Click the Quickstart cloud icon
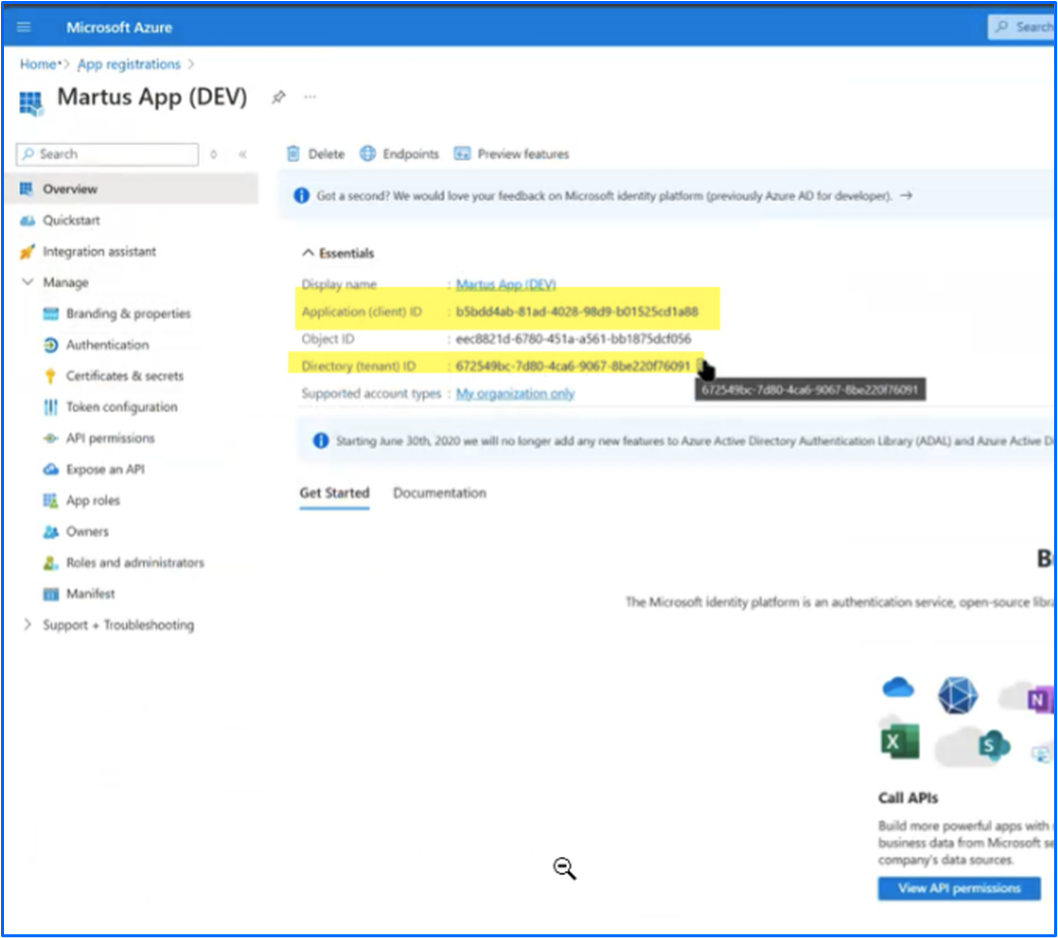Image resolution: width=1058 pixels, height=938 pixels. (27, 221)
